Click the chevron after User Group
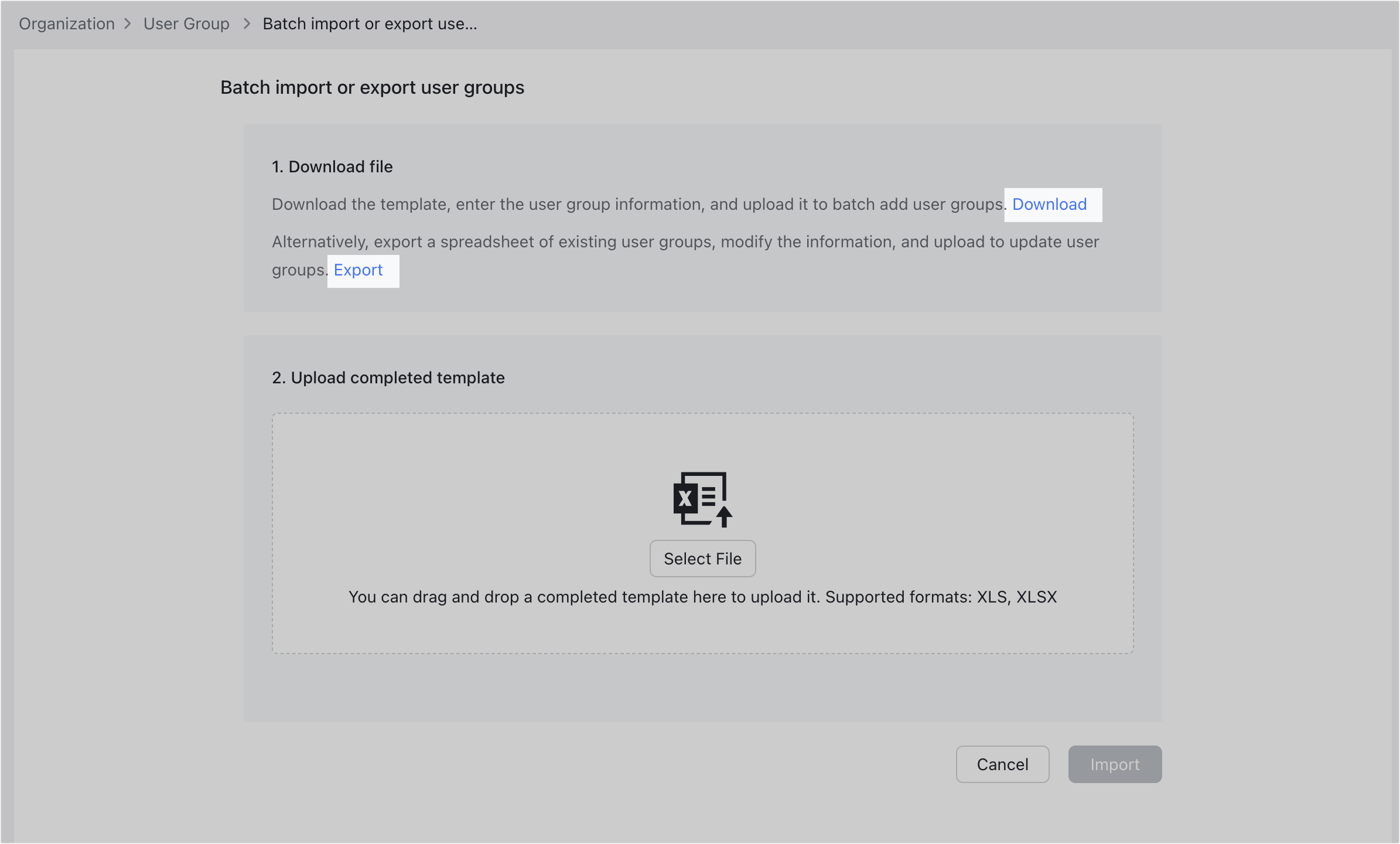The width and height of the screenshot is (1400, 844). coord(247,25)
